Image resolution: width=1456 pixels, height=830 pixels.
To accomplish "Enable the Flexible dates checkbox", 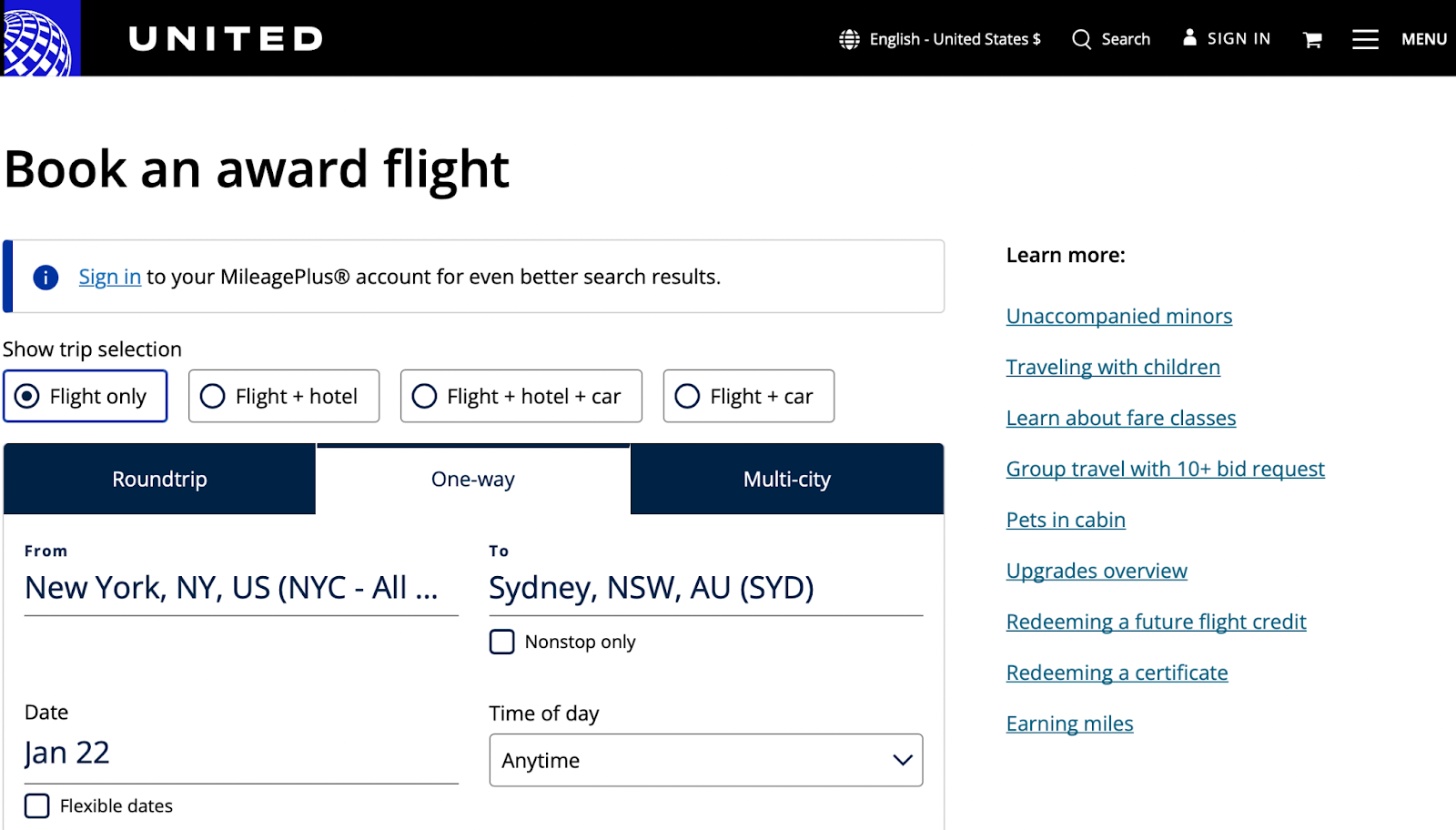I will tap(37, 806).
